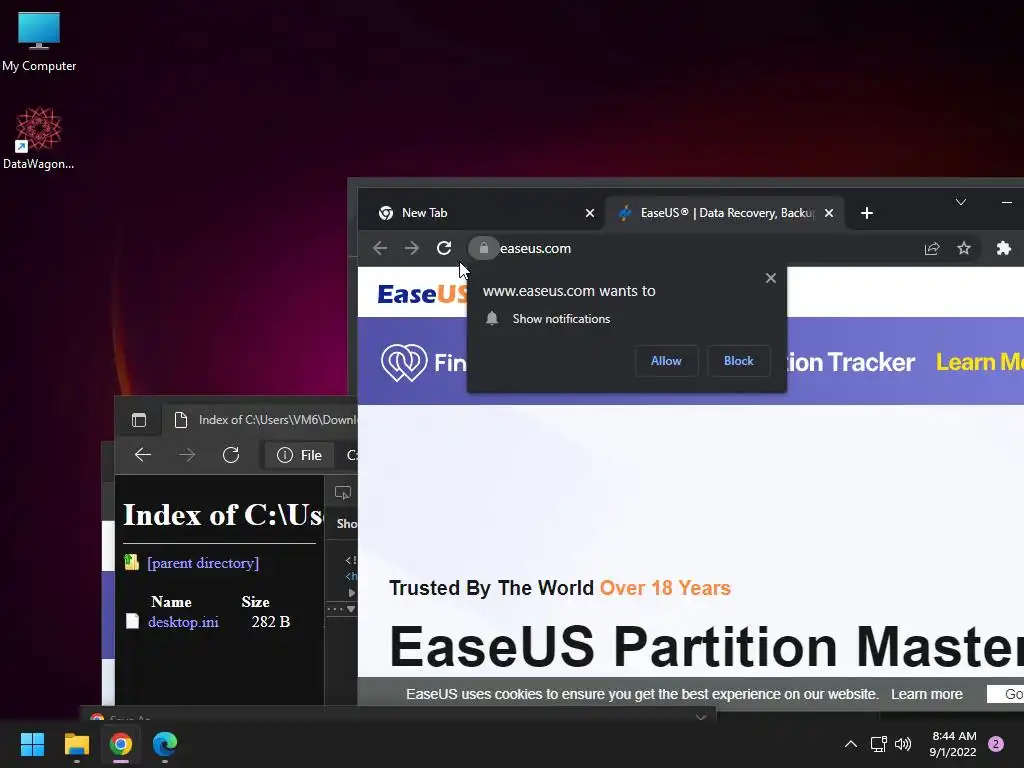This screenshot has width=1024, height=768.
Task: Go back in the Chrome window
Action: tap(380, 248)
